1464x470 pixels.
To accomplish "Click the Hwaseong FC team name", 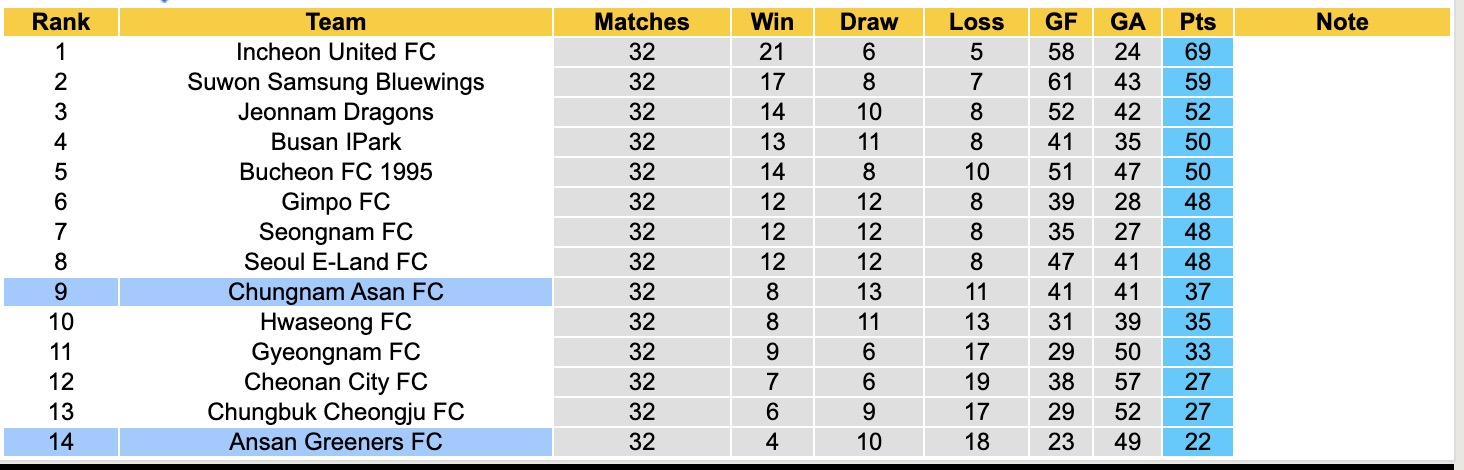I will click(336, 322).
